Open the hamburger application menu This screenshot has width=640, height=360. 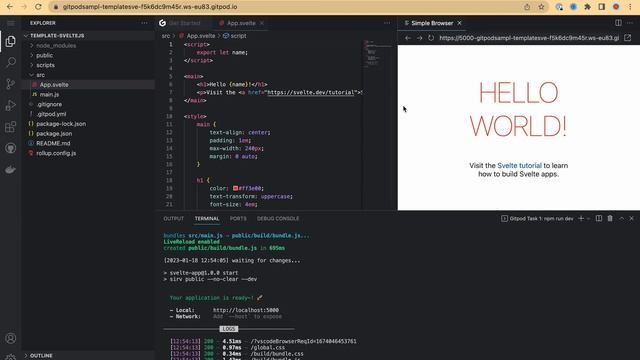[11, 23]
